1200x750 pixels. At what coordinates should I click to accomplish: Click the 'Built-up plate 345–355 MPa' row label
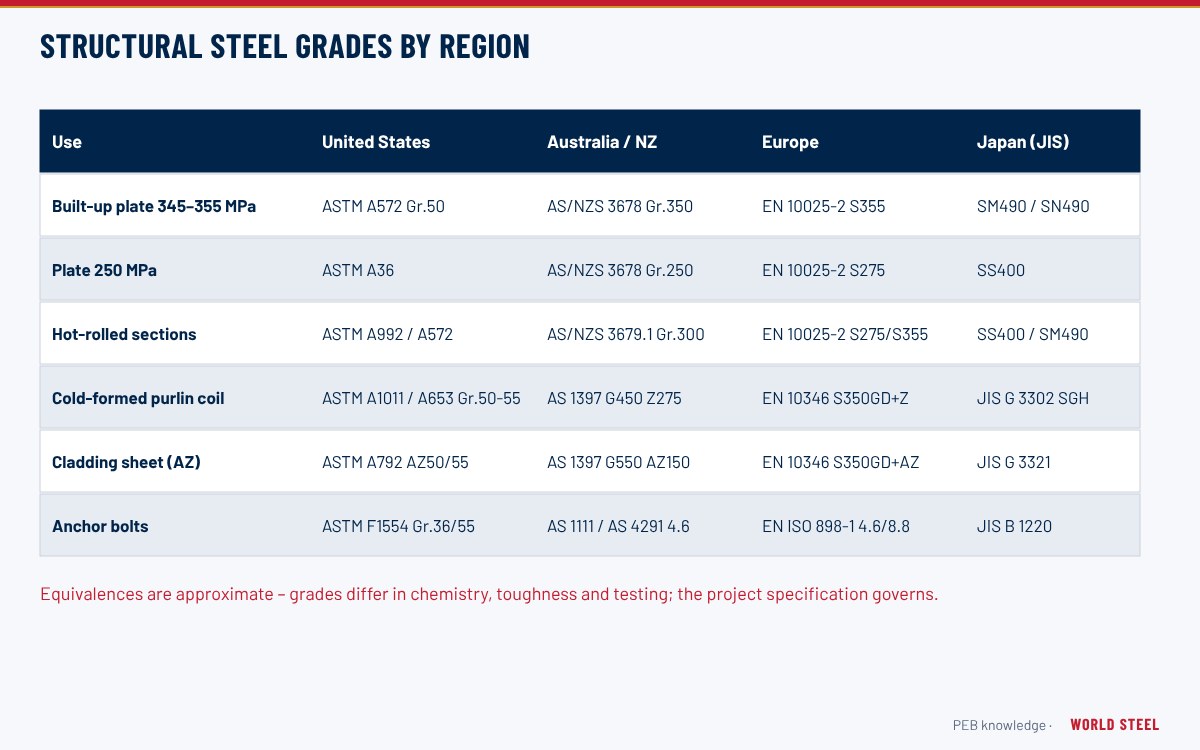point(154,206)
